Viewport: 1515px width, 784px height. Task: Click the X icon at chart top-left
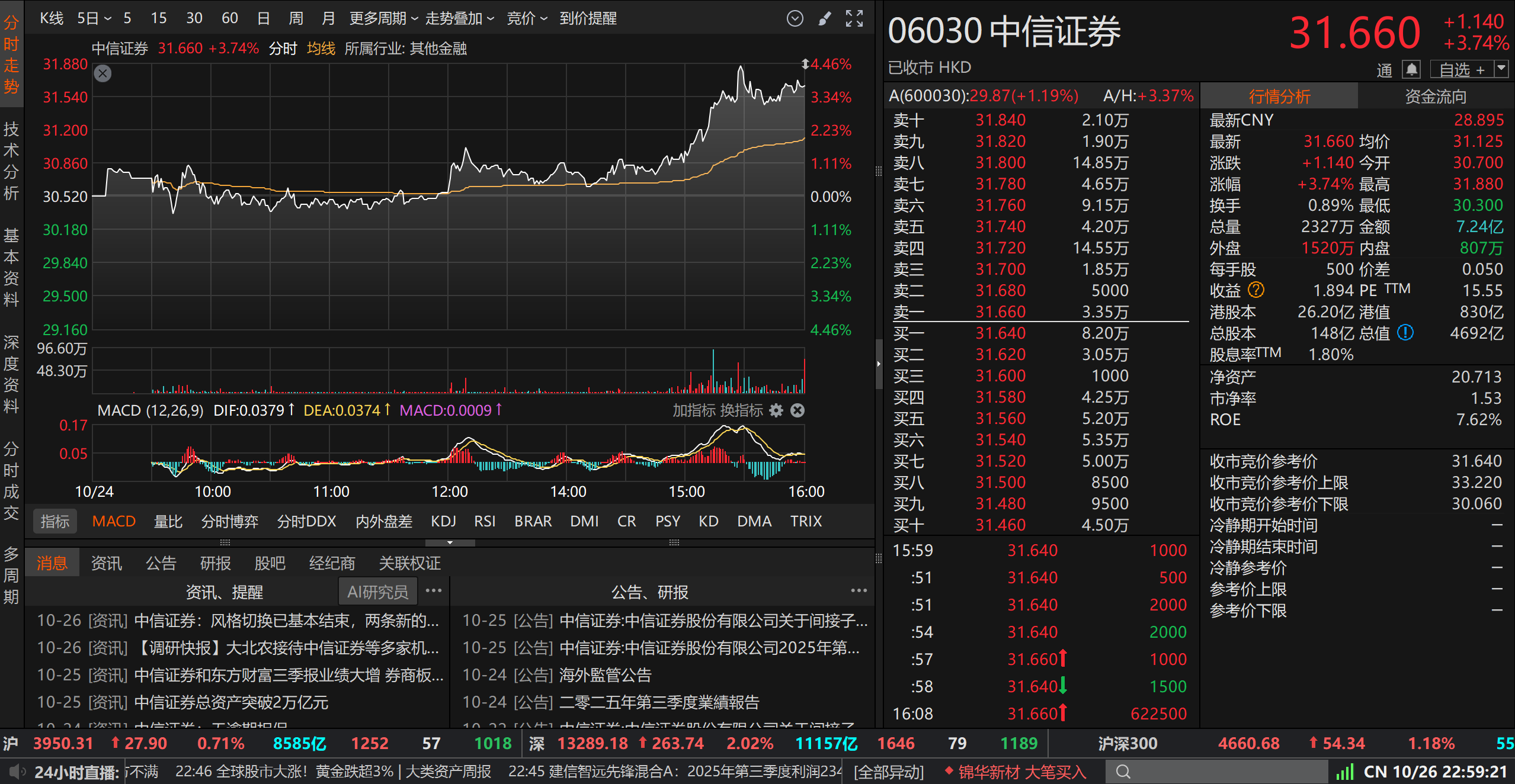[103, 73]
